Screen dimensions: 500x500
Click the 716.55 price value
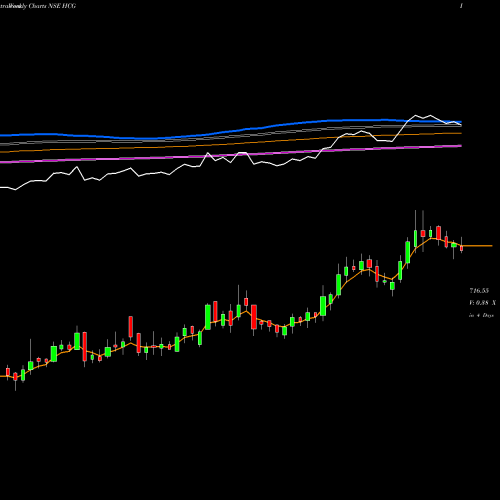[x=479, y=291]
